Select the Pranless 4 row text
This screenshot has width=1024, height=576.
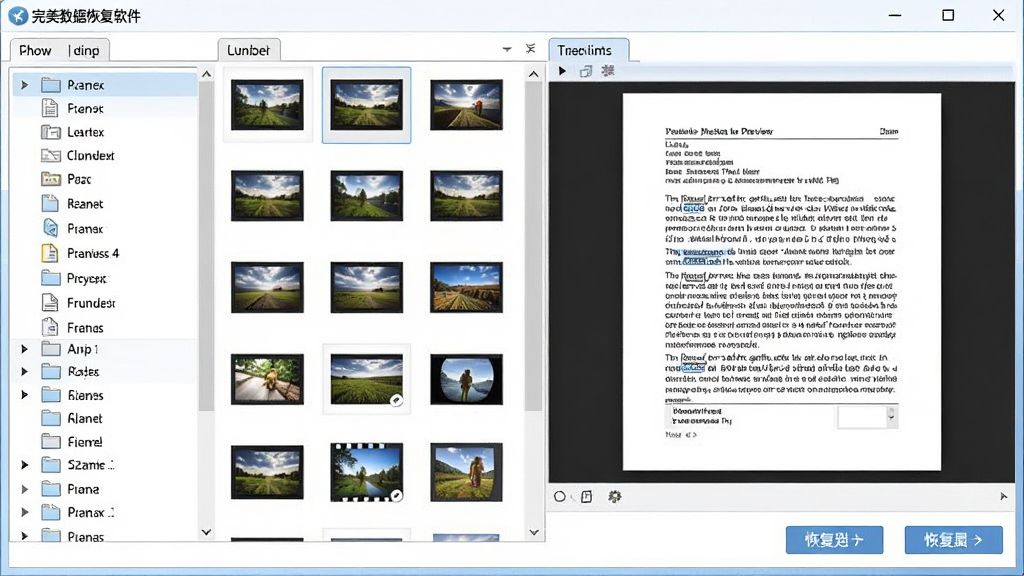93,253
